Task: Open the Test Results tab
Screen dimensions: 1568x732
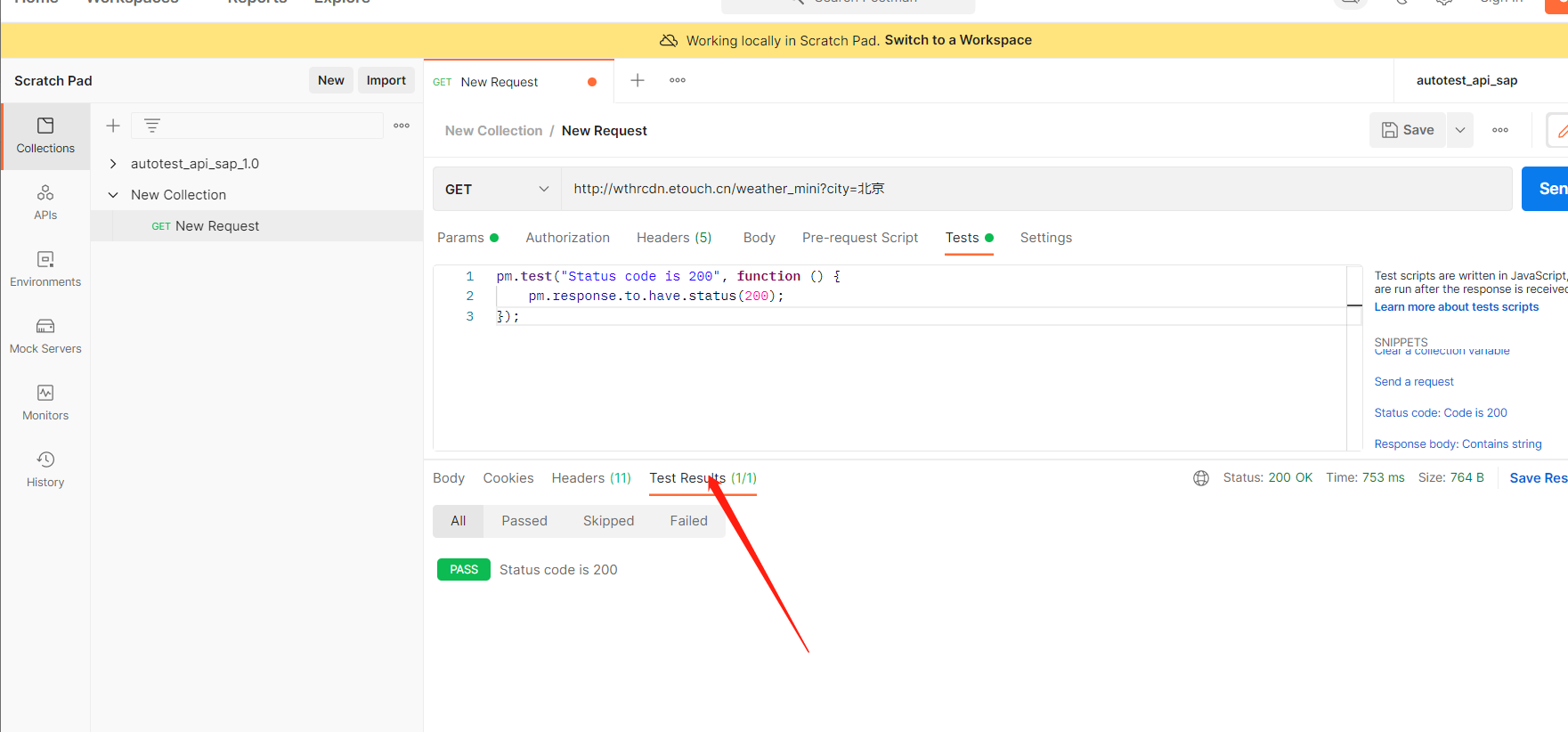Action: [x=703, y=478]
